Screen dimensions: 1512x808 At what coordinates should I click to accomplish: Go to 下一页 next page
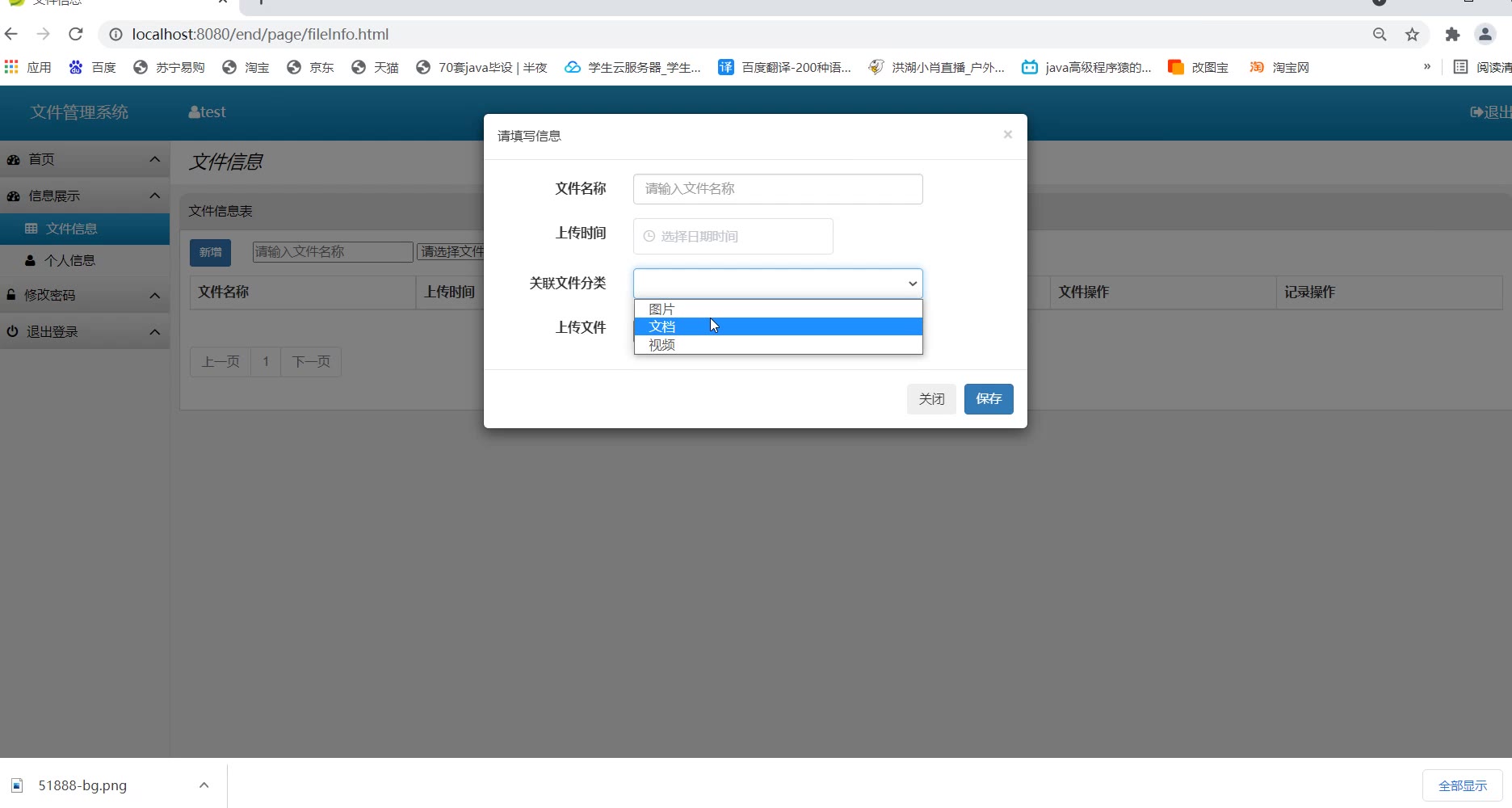click(311, 361)
